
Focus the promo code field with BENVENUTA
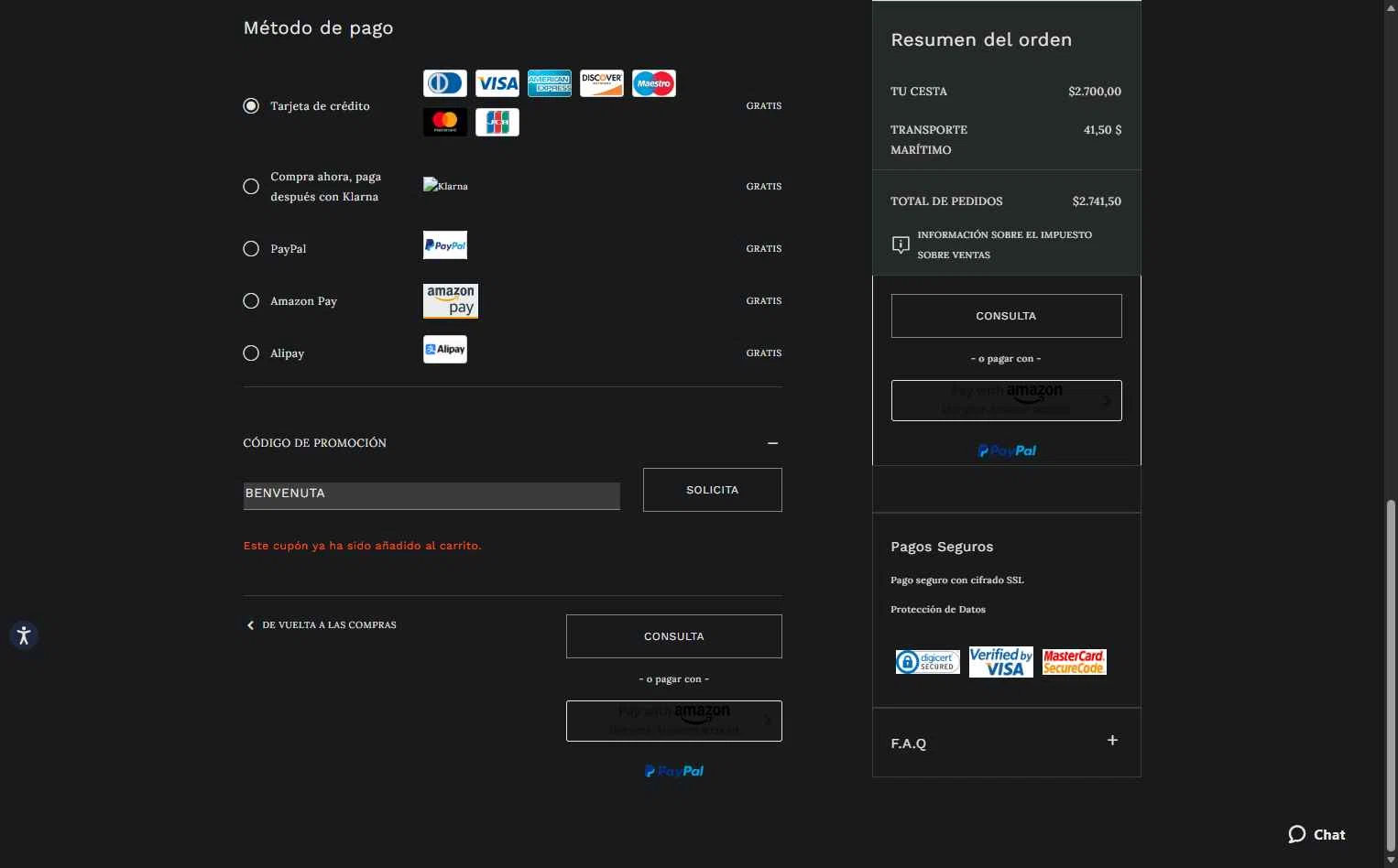coord(431,495)
